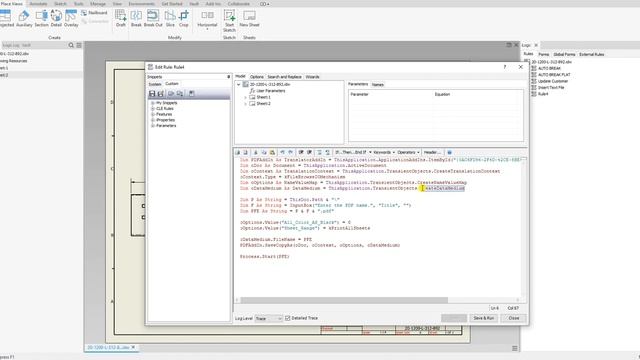Expand iProperties snippets node
Screen dimensions: 640x360
point(153,120)
